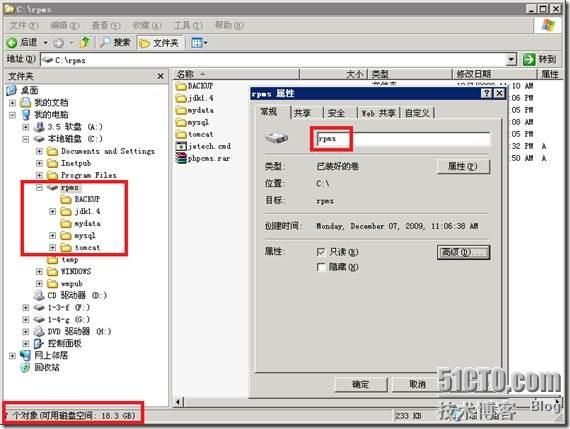Open the Help (帮助) menu
The image size is (570, 429).
[x=229, y=25]
